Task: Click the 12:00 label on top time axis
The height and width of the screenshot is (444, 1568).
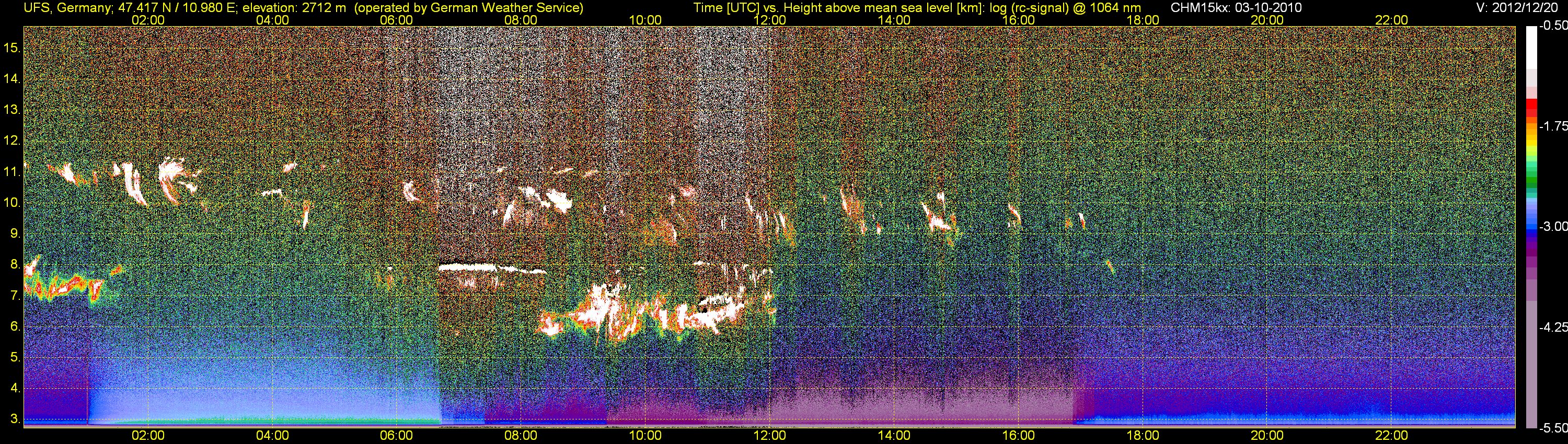Action: tap(769, 20)
